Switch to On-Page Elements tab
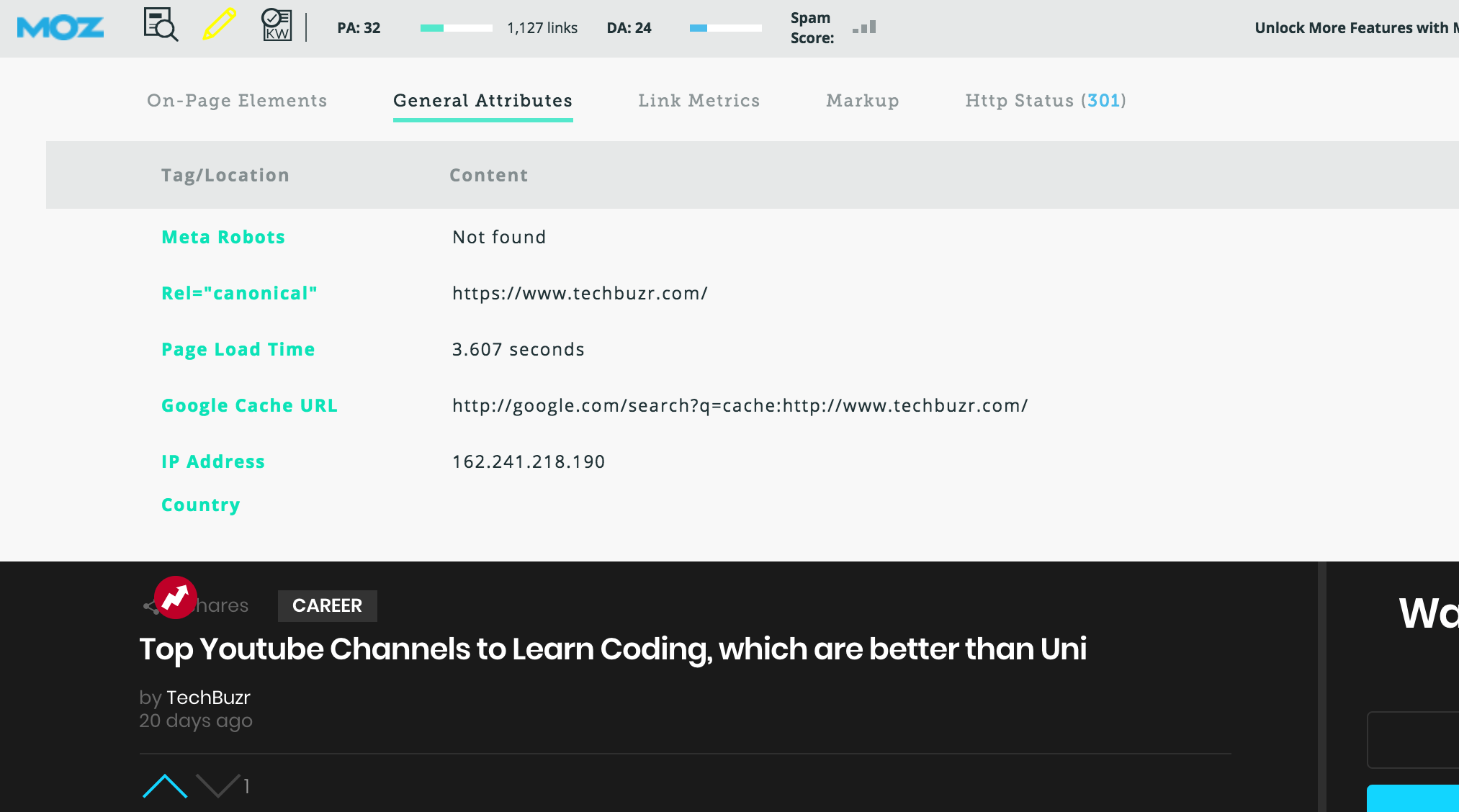Screen dimensions: 1459x812 pyautogui.click(x=237, y=101)
